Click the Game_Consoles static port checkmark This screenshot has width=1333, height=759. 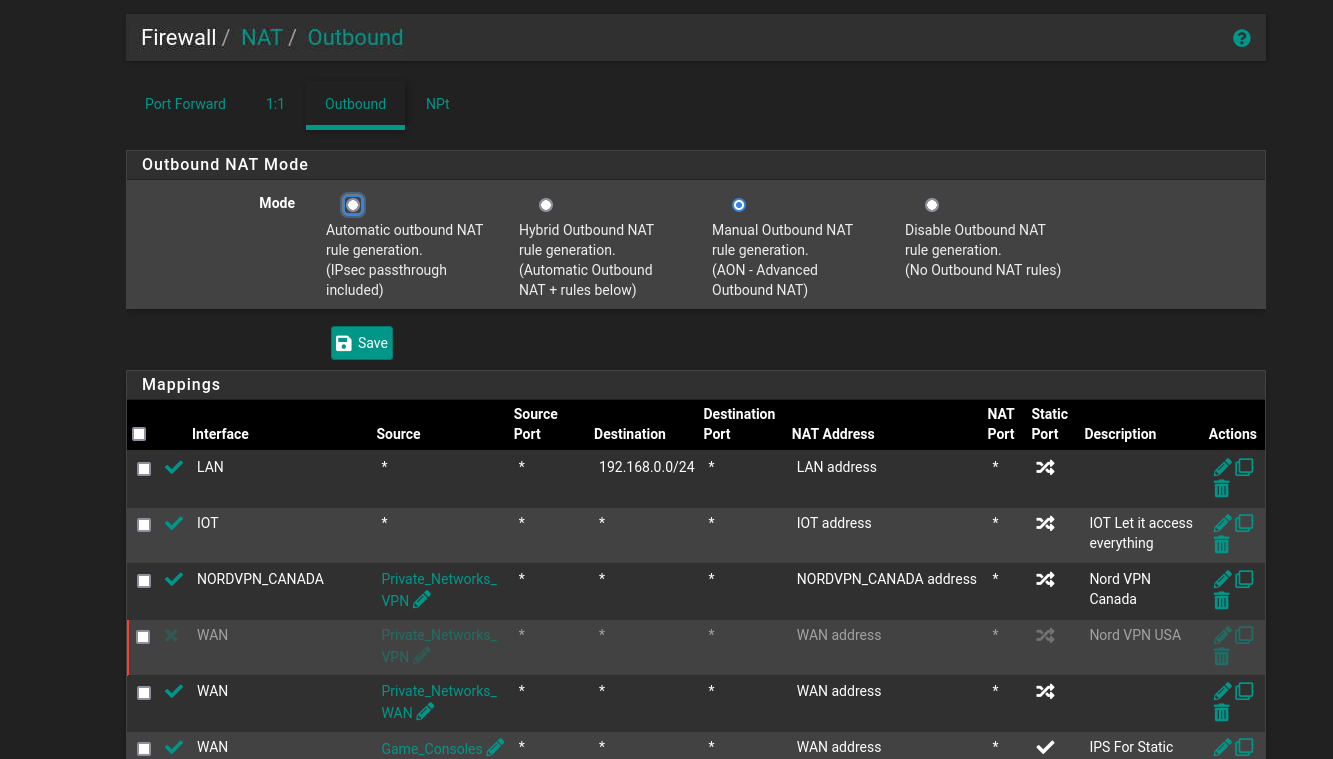pos(1045,747)
